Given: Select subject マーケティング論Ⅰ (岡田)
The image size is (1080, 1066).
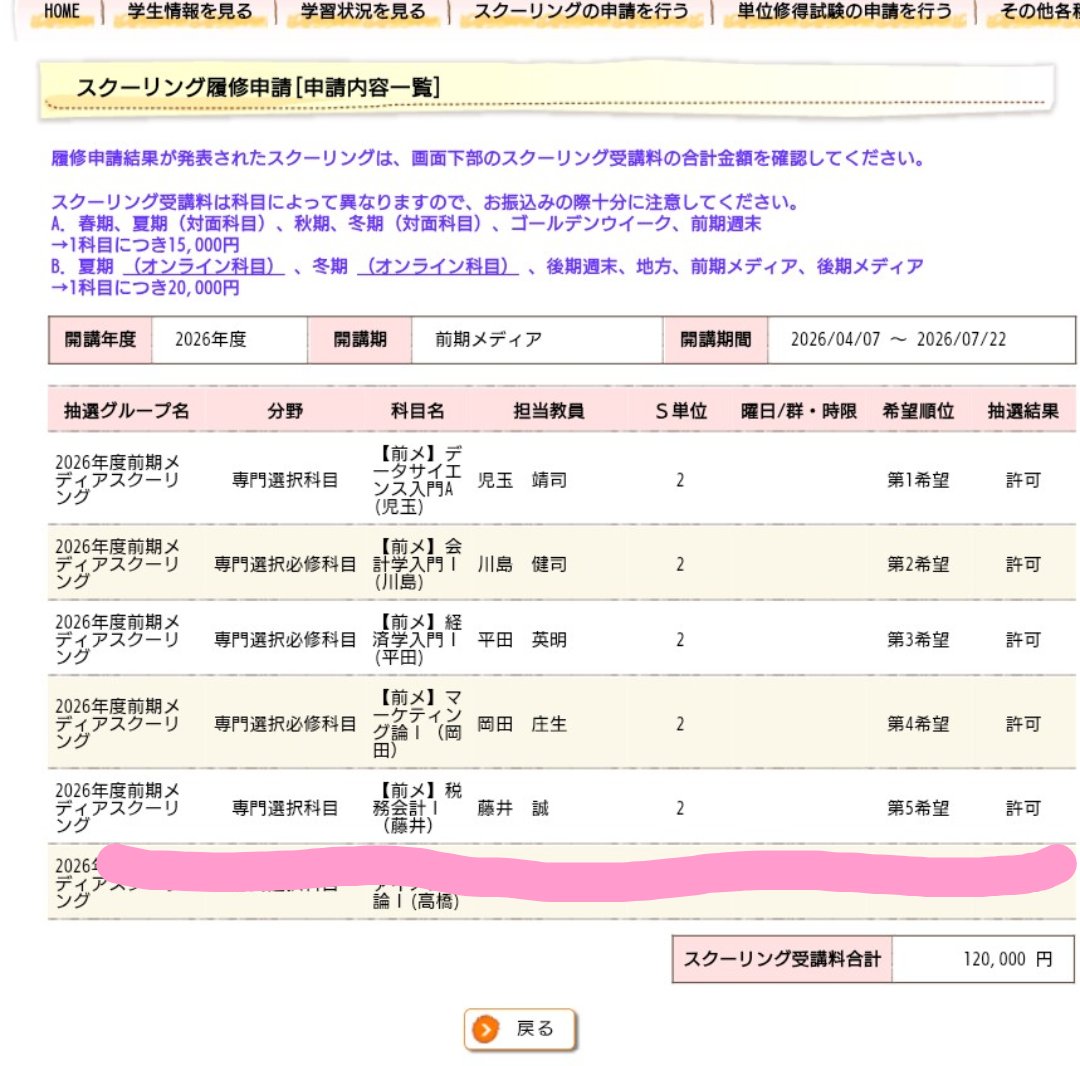Looking at the screenshot, I should (x=417, y=724).
